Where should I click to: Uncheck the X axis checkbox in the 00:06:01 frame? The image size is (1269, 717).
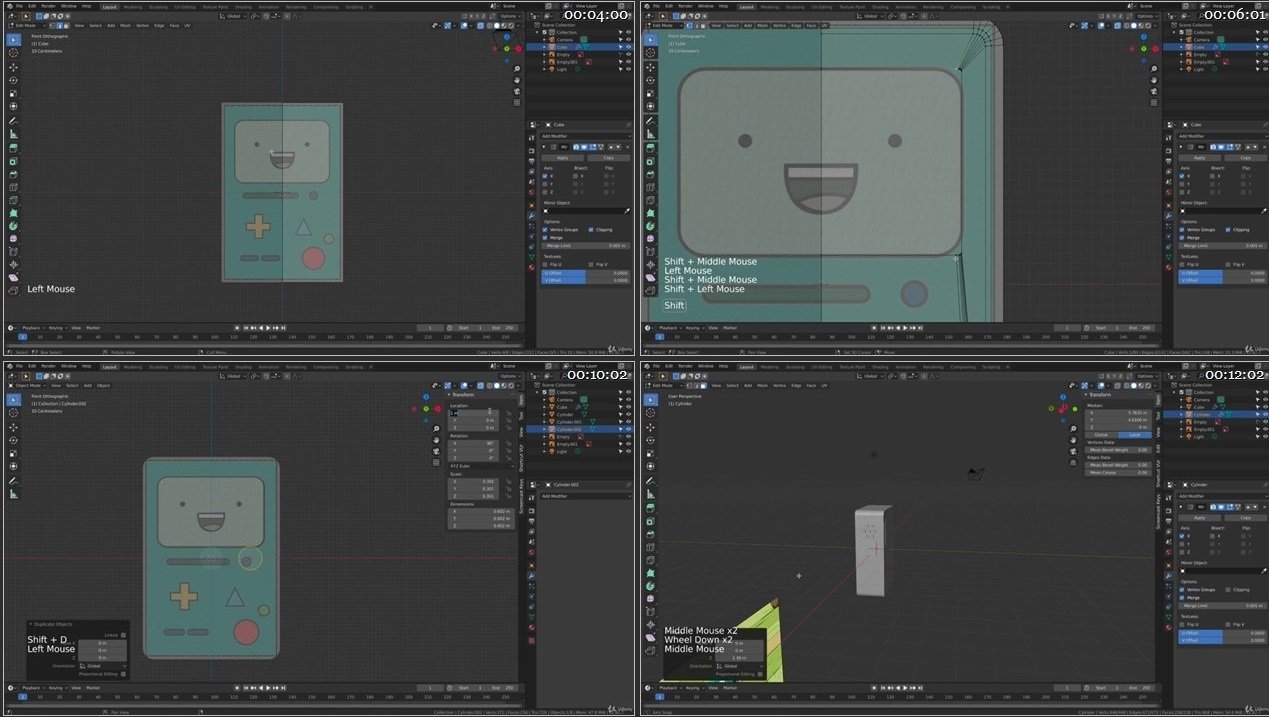point(1181,175)
